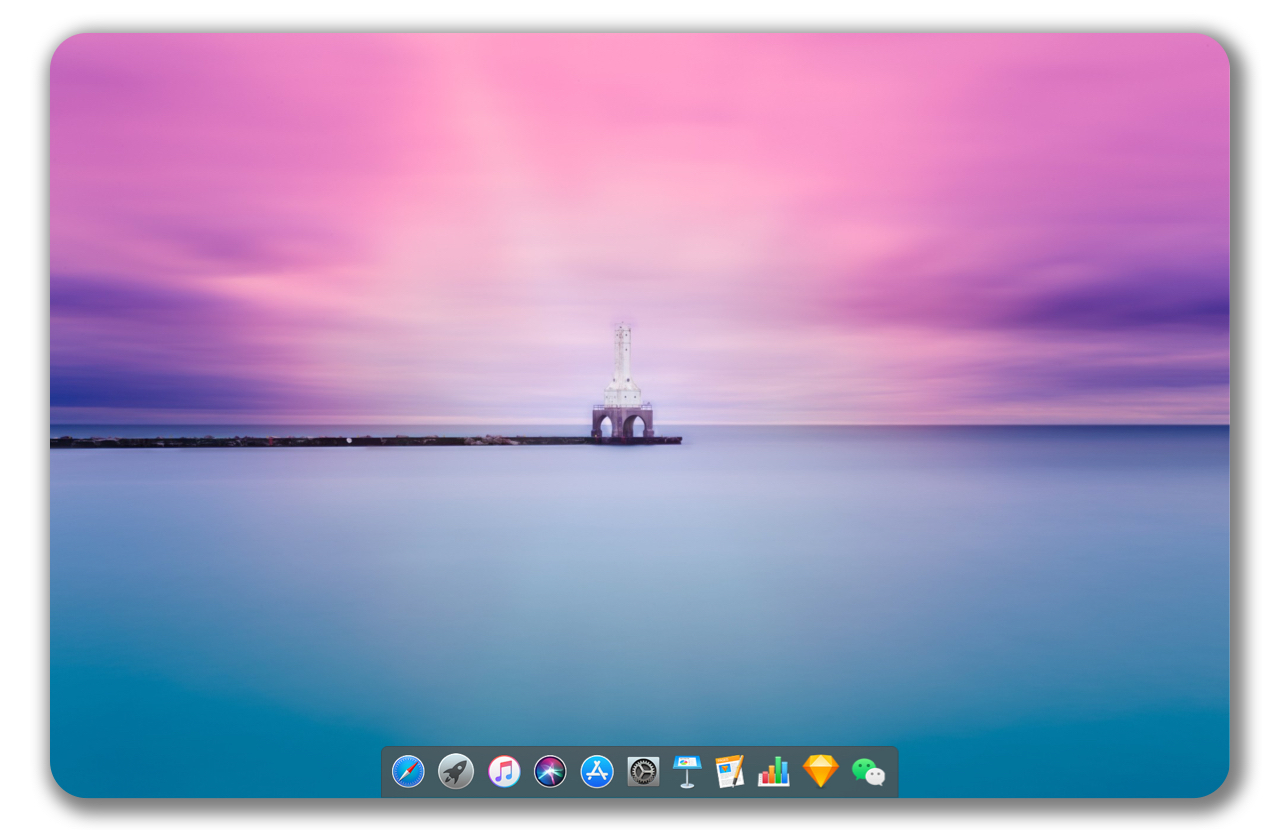Open System Preferences gear icon
Viewport: 1280px width, 830px height.
(643, 771)
